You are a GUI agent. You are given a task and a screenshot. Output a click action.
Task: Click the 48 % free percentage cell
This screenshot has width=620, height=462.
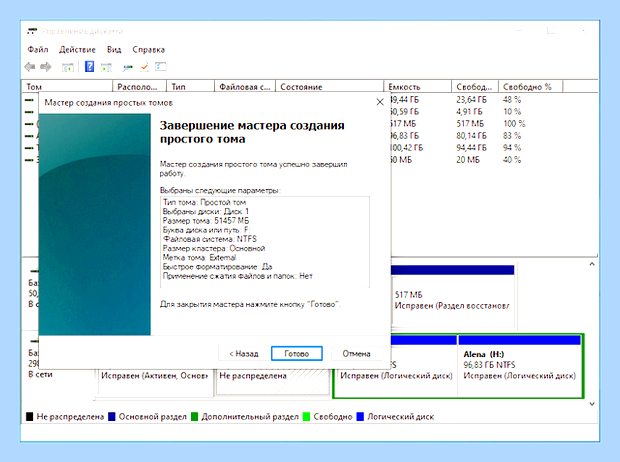[x=512, y=100]
